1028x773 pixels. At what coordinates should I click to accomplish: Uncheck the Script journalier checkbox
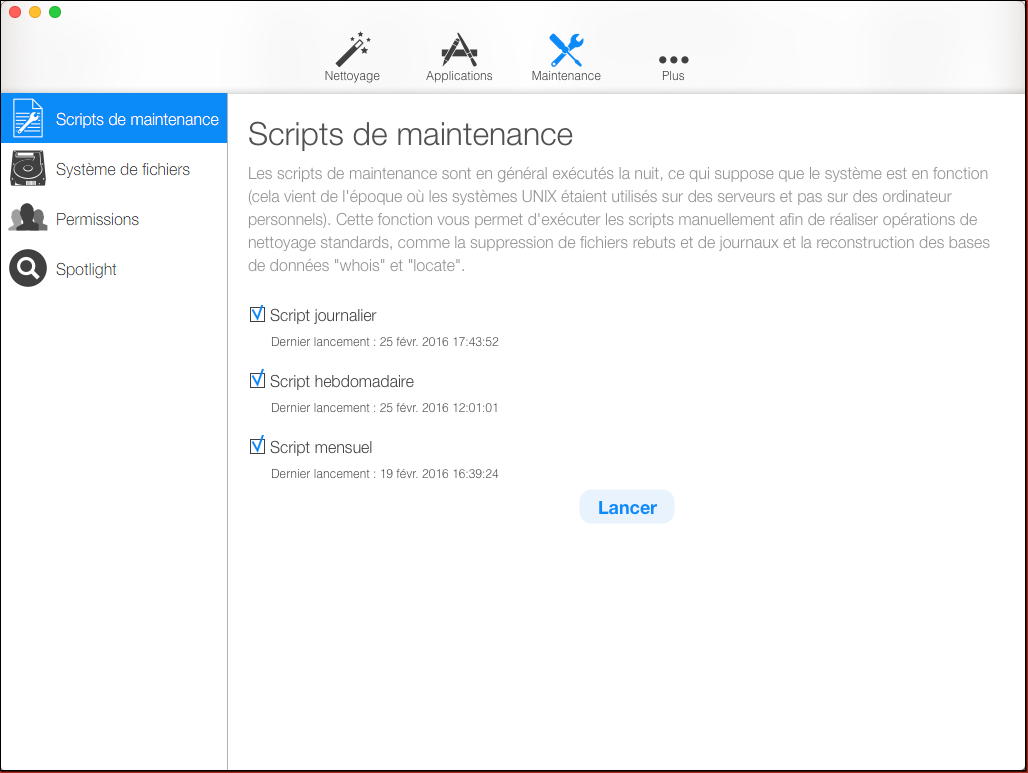258,314
